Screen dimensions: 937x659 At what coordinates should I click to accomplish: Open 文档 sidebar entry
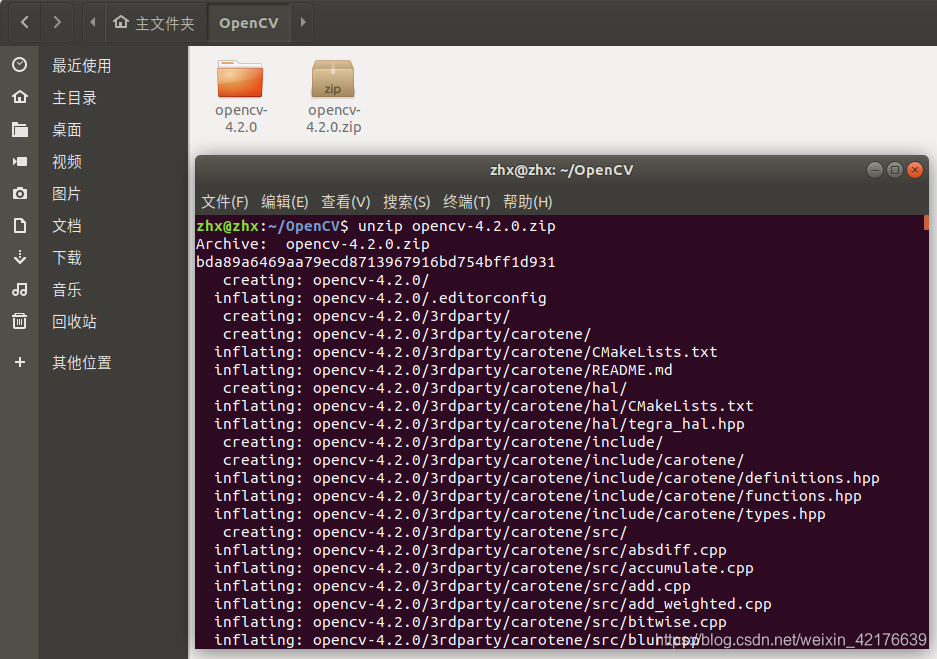point(67,226)
